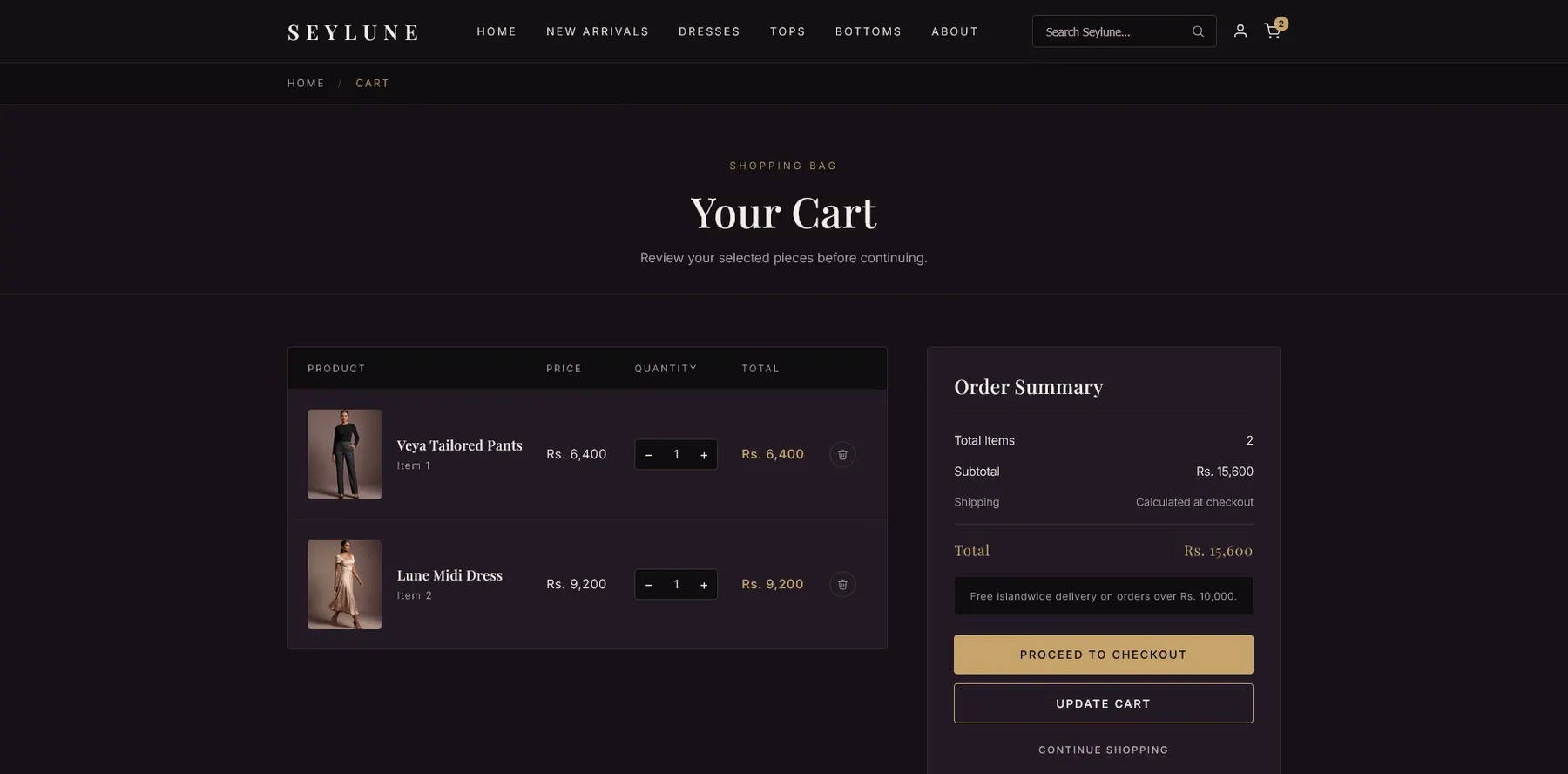Click the "Rs. 9,200" row total
The image size is (1568, 774).
point(773,584)
